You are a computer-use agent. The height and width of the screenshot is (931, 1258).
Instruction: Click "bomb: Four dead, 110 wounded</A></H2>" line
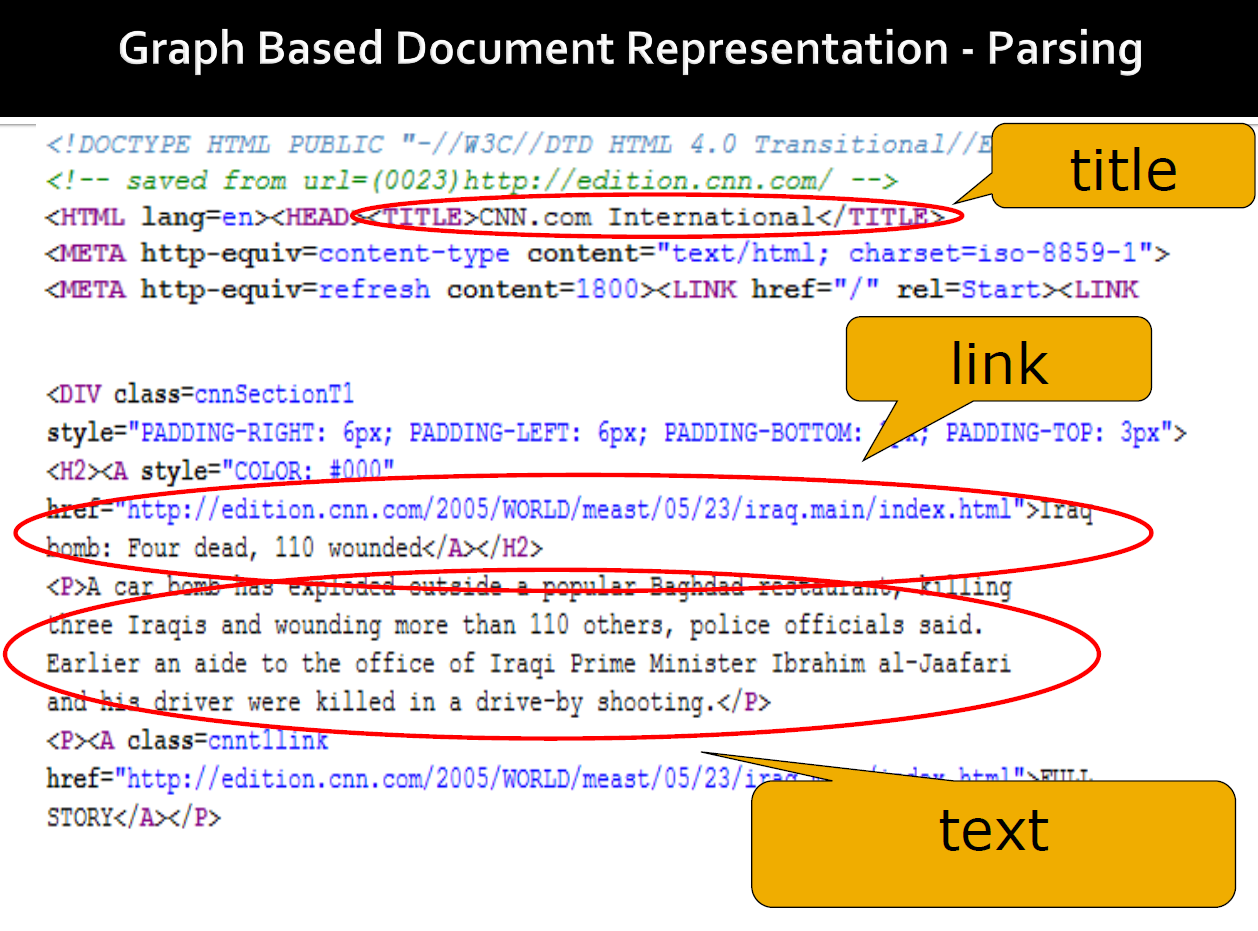[295, 548]
